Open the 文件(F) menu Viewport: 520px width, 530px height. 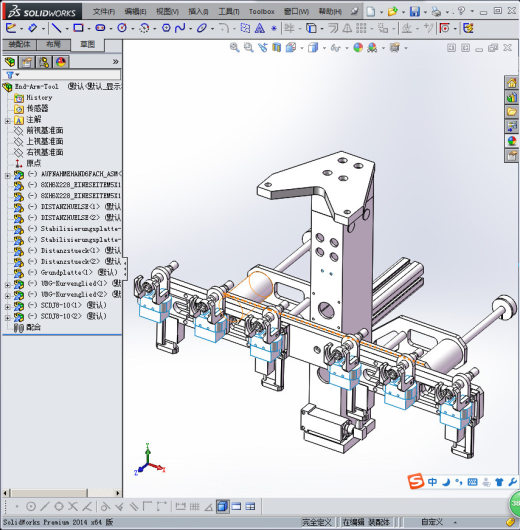point(104,11)
